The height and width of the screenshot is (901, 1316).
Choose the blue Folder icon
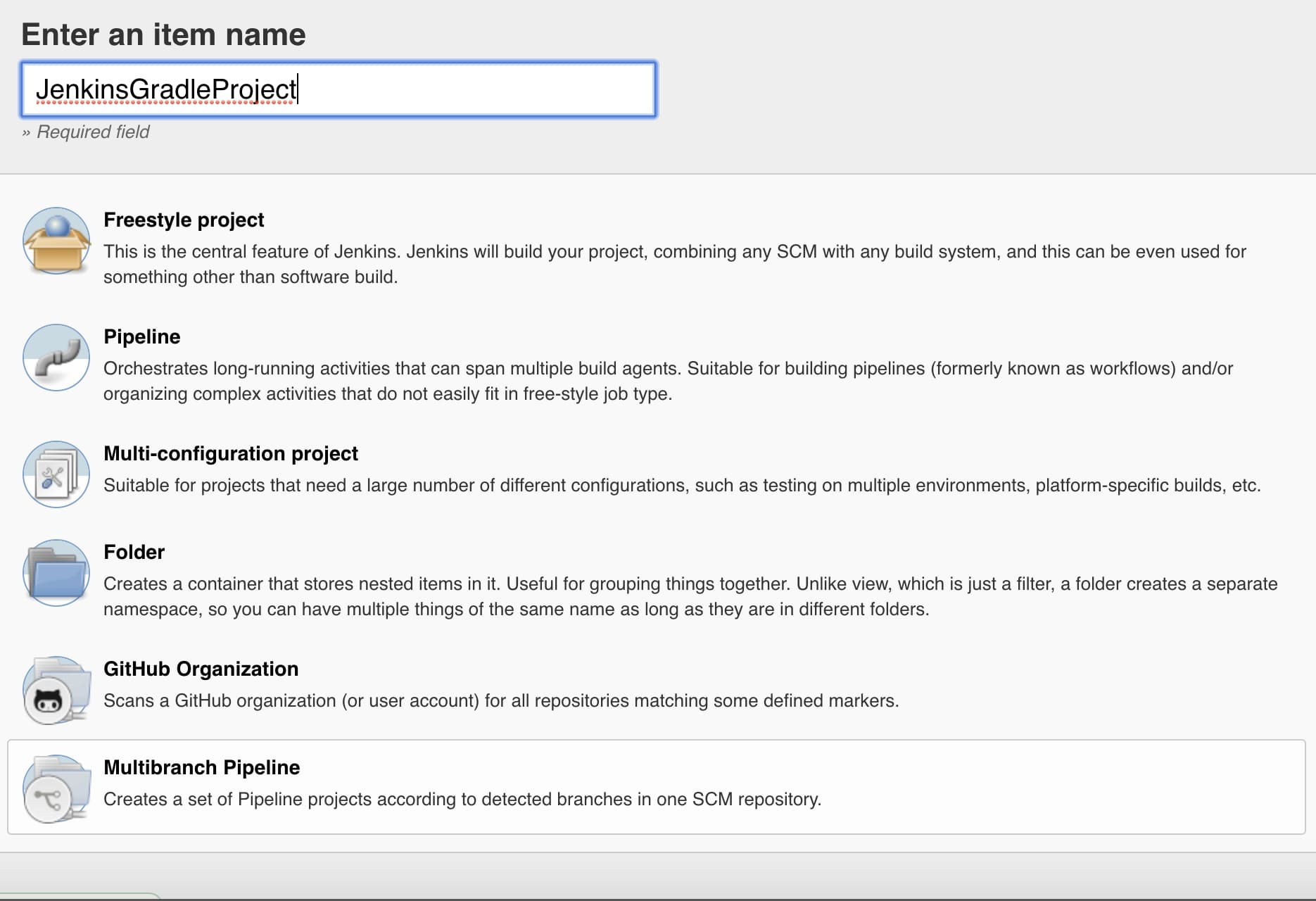(x=56, y=573)
